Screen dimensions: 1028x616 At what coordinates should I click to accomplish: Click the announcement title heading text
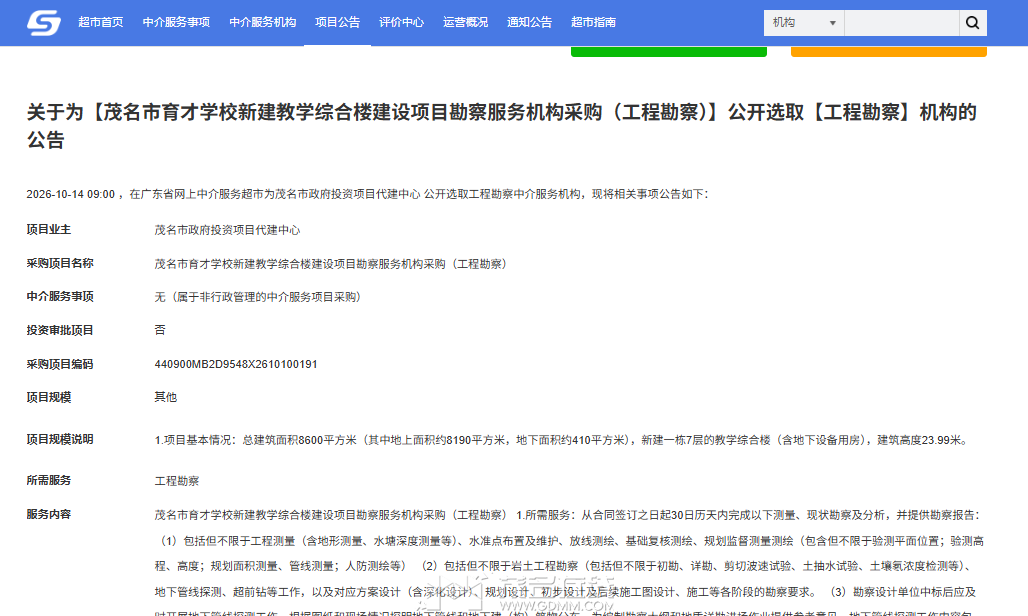pyautogui.click(x=502, y=126)
